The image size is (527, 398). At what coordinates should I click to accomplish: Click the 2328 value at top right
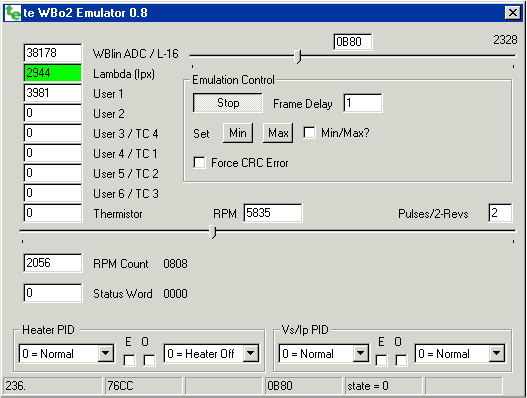[x=505, y=40]
